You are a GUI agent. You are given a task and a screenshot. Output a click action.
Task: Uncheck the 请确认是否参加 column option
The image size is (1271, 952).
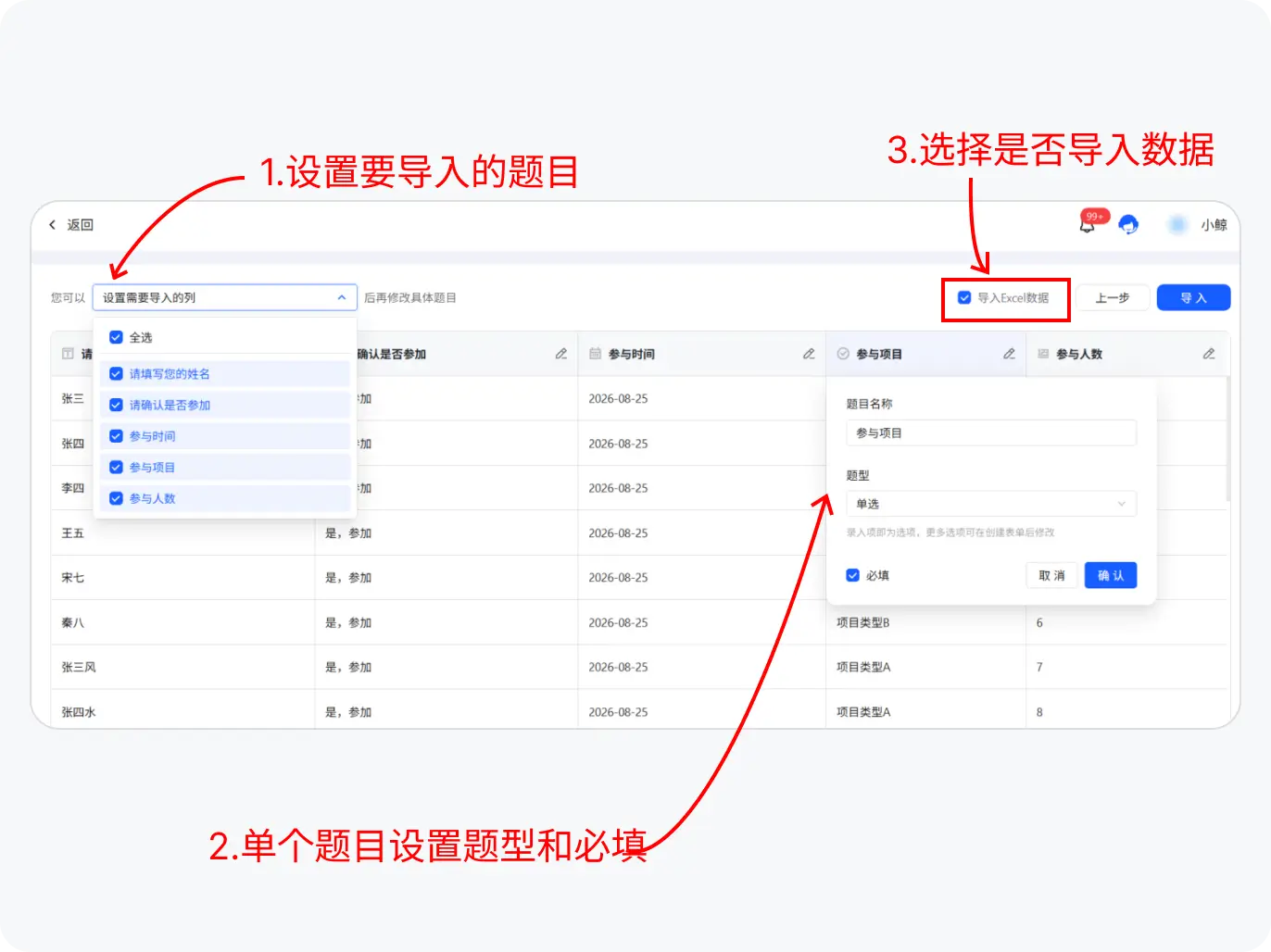point(116,405)
